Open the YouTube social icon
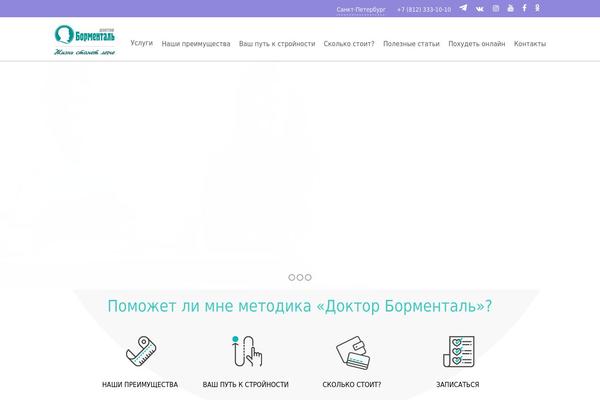 (510, 8)
